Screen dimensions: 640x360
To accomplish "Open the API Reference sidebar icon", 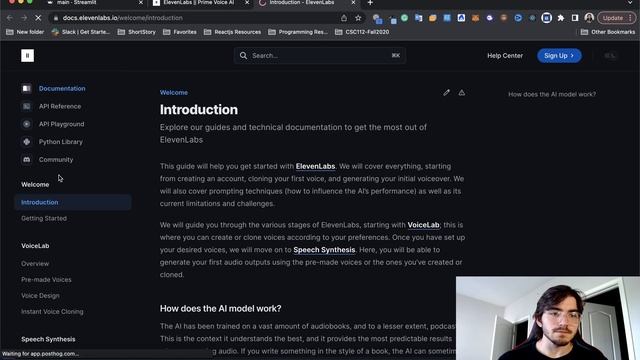I will [27, 106].
